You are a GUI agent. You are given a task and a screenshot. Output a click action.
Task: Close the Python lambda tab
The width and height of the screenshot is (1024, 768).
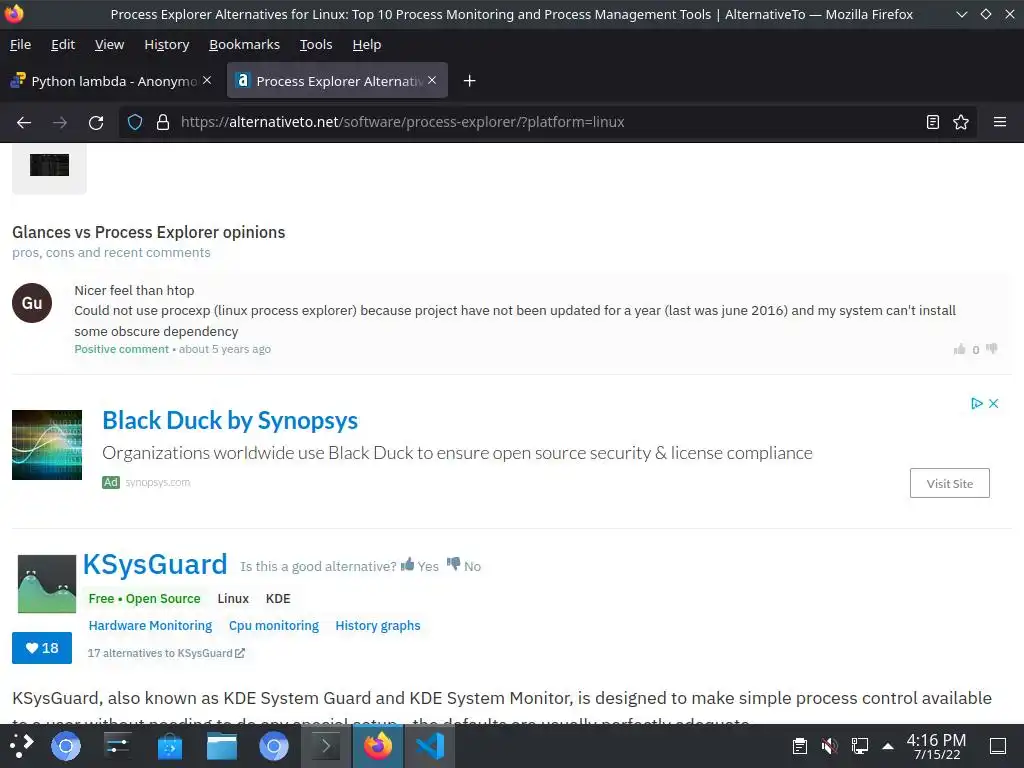tap(207, 80)
